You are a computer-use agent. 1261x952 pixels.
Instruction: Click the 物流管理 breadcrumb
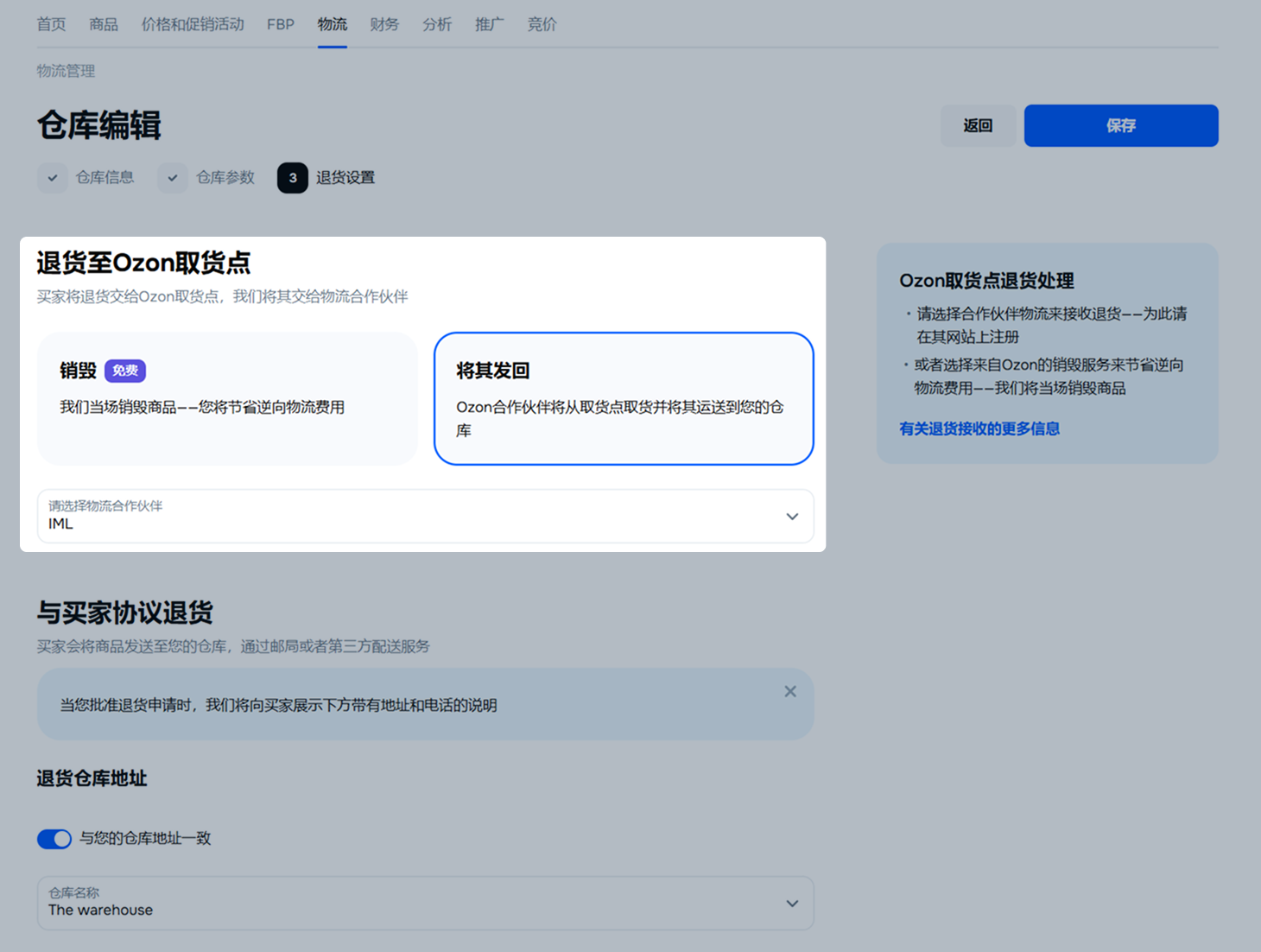point(66,71)
